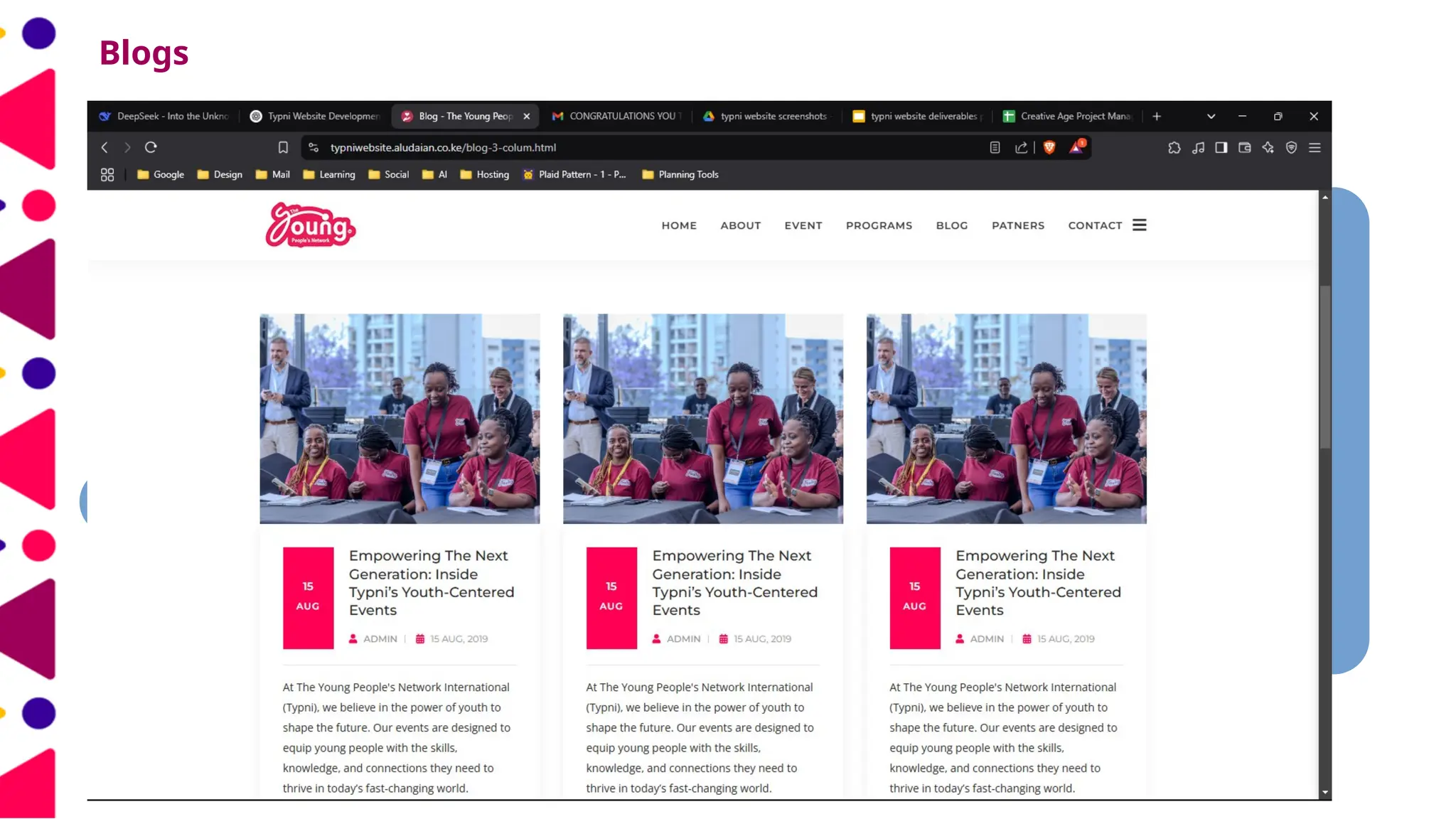Click the third post's Empowering title
The width and height of the screenshot is (1456, 819).
pos(1038,582)
